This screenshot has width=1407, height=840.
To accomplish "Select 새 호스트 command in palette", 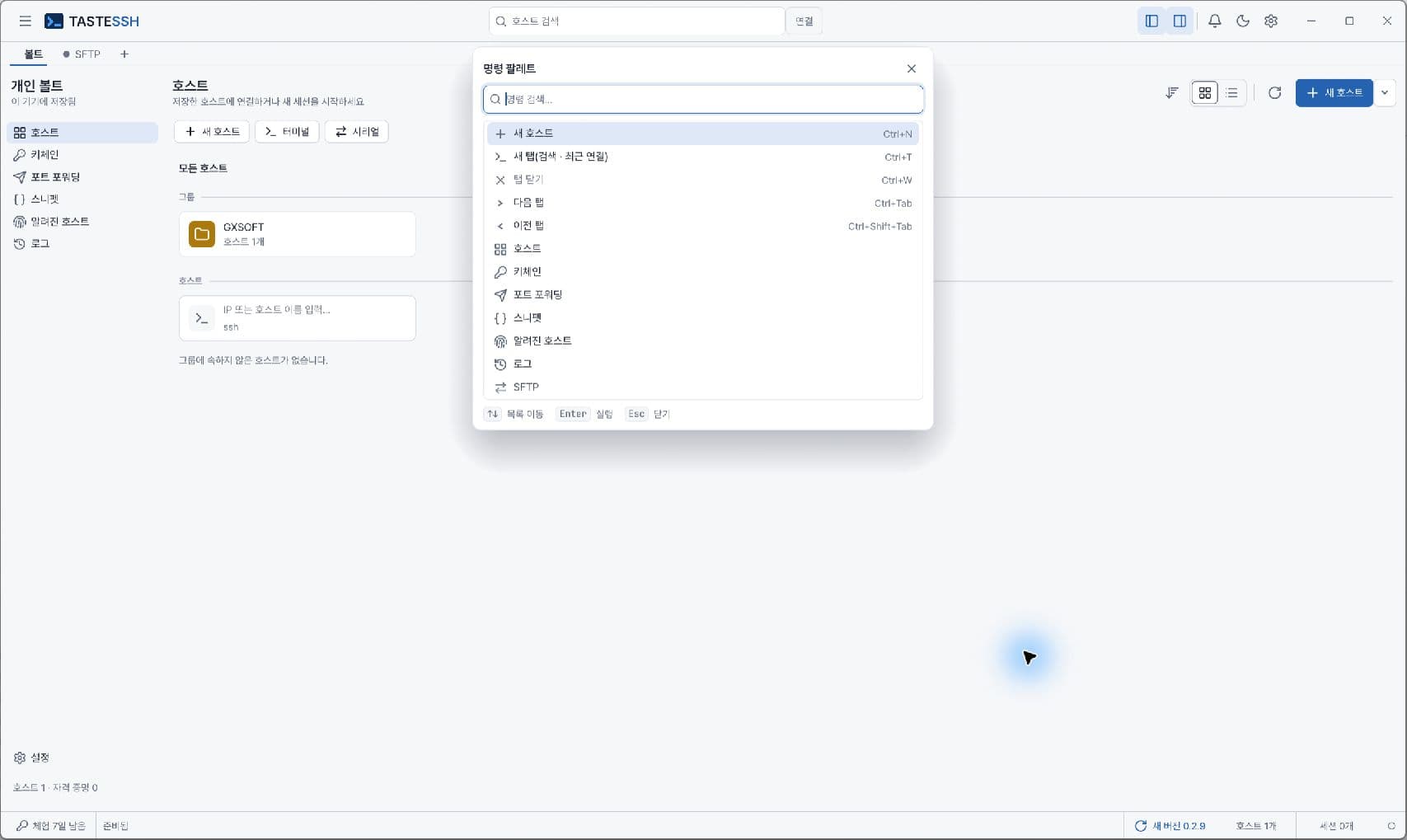I will (x=703, y=134).
